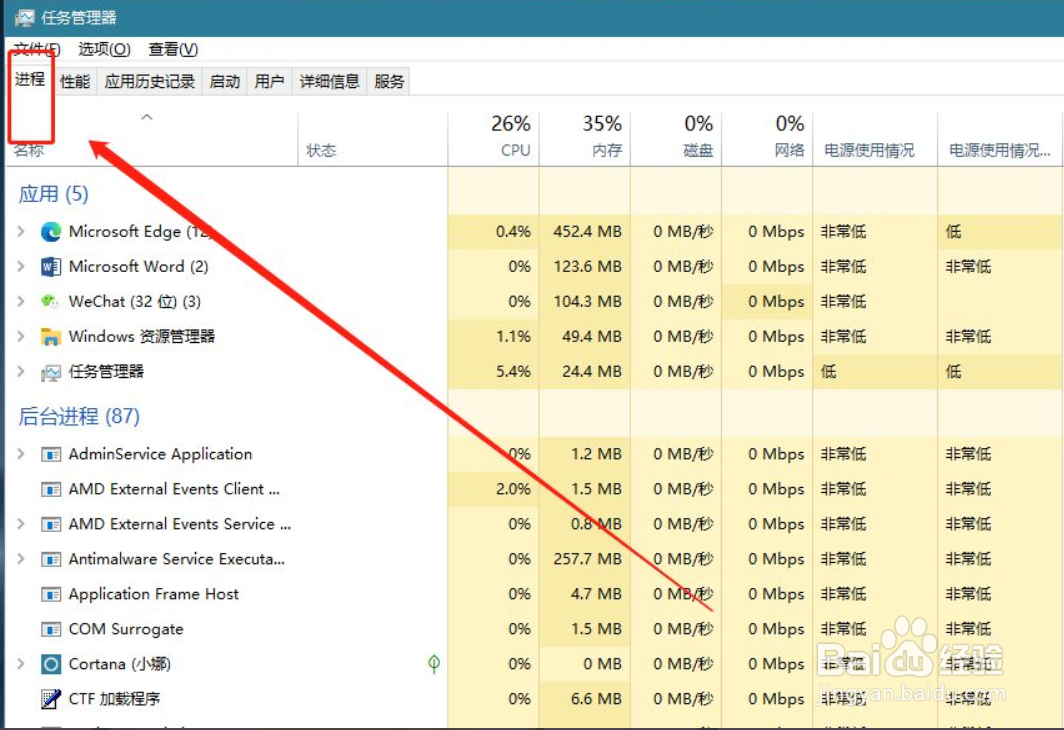
Task: Select the COM Surrogate process name
Action: (126, 630)
